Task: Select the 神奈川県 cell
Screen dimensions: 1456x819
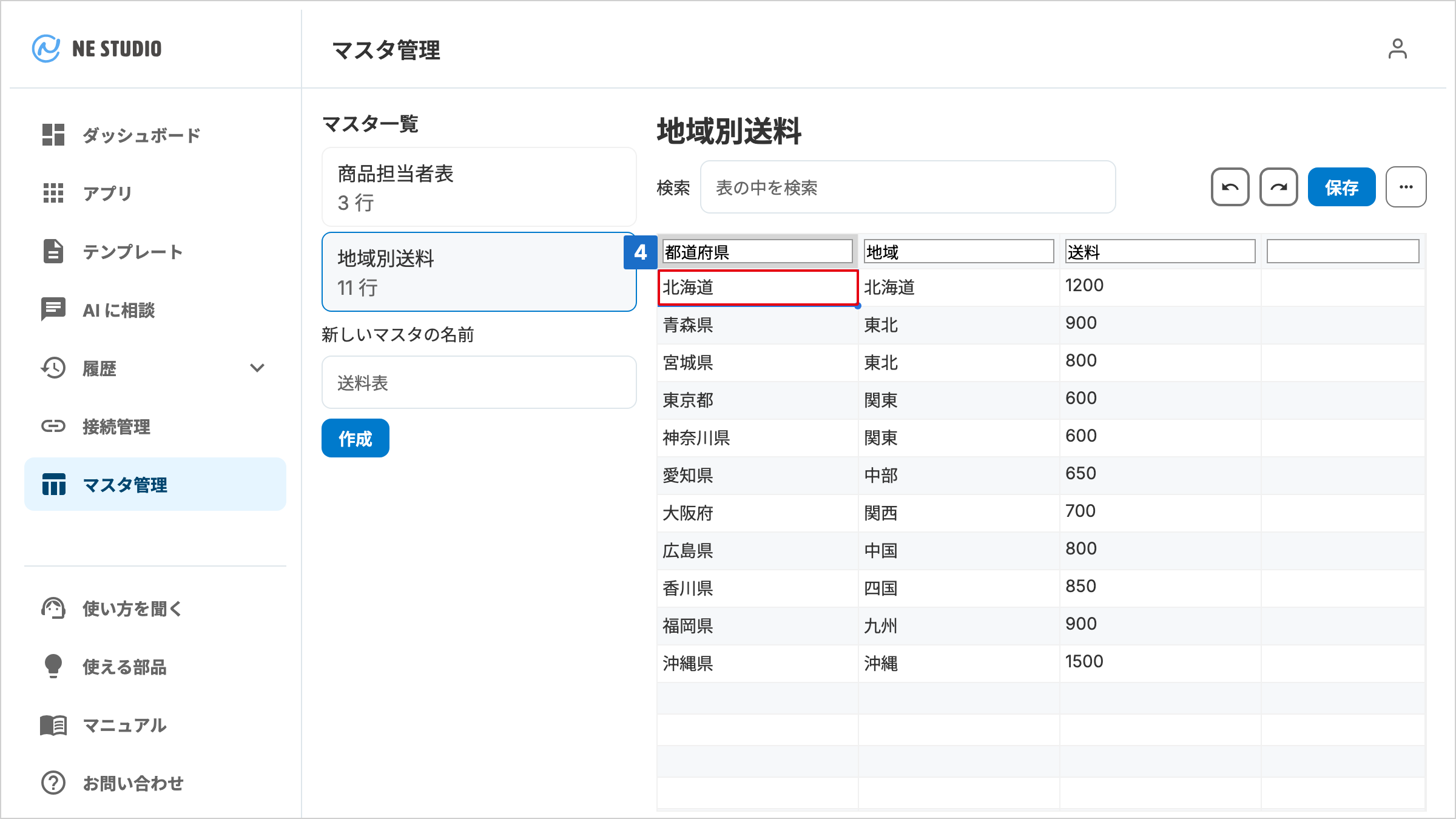Action: coord(758,438)
